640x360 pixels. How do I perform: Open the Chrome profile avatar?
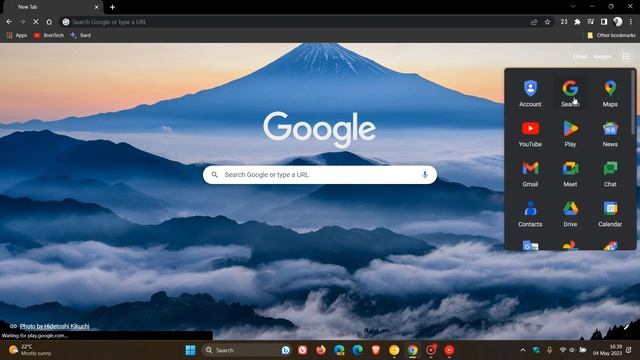coord(618,22)
